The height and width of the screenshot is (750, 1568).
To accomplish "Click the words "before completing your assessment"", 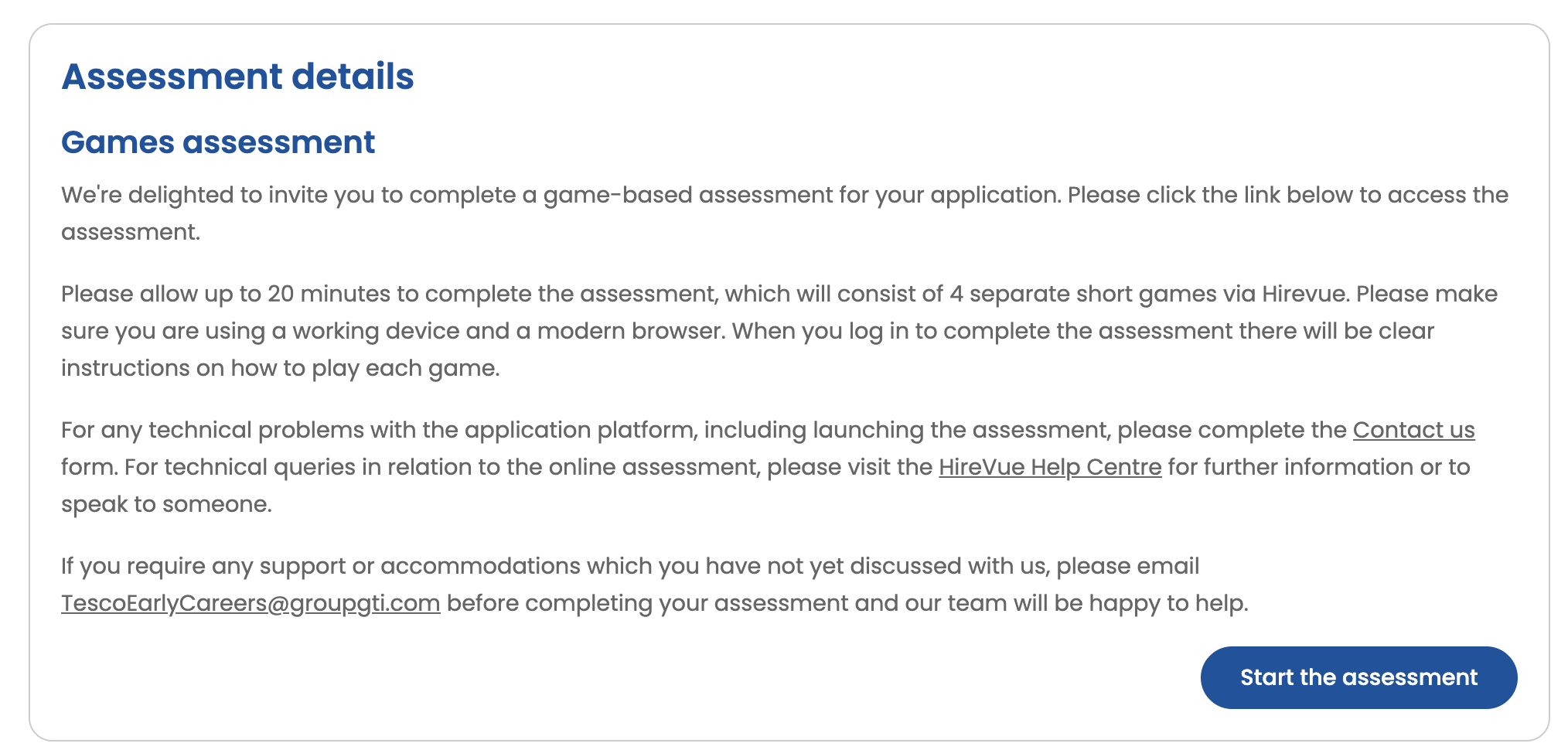I will coord(647,603).
